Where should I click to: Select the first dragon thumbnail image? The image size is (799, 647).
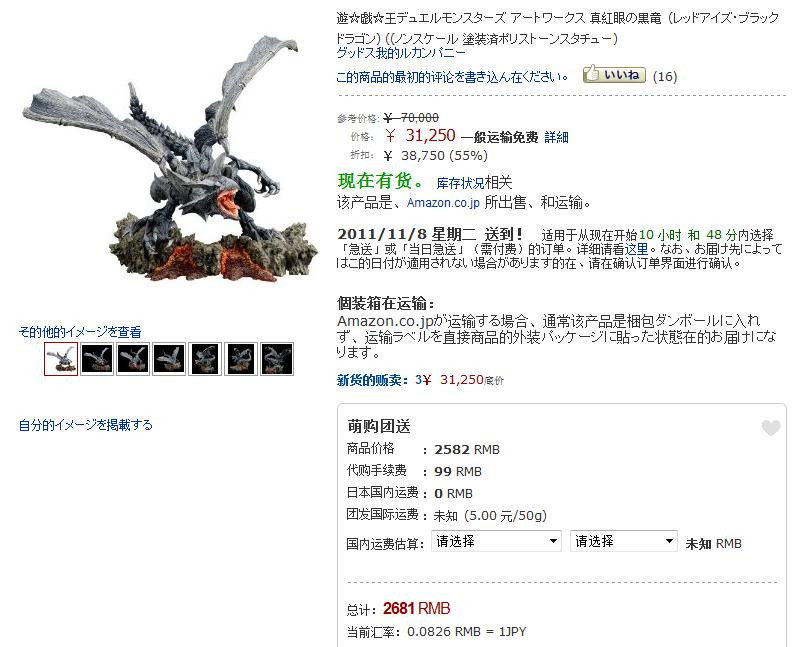tap(61, 359)
